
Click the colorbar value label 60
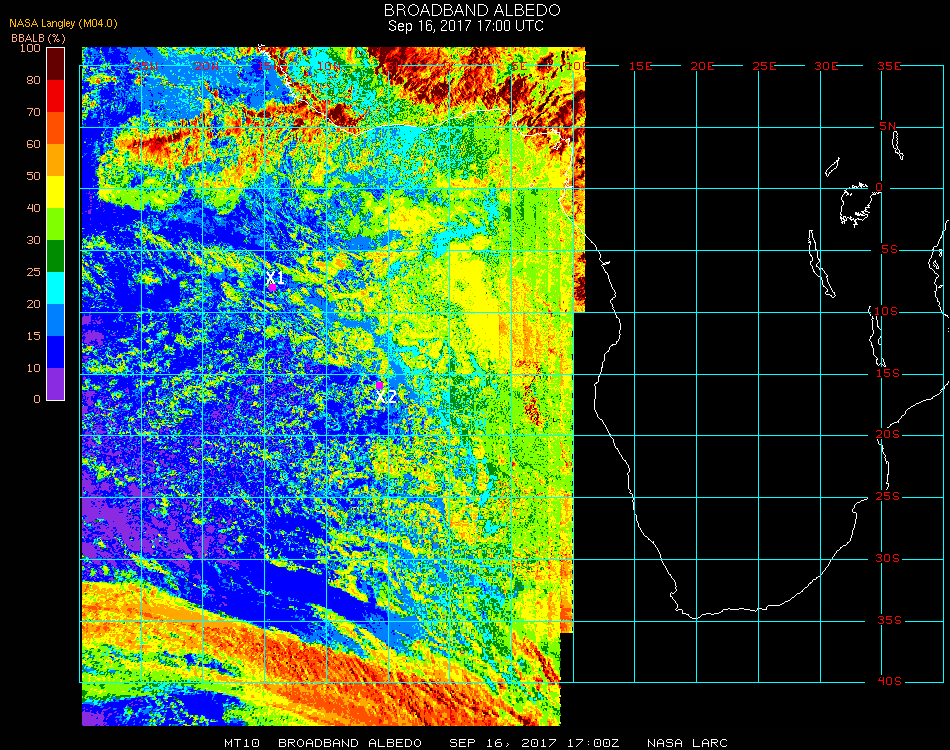point(33,144)
